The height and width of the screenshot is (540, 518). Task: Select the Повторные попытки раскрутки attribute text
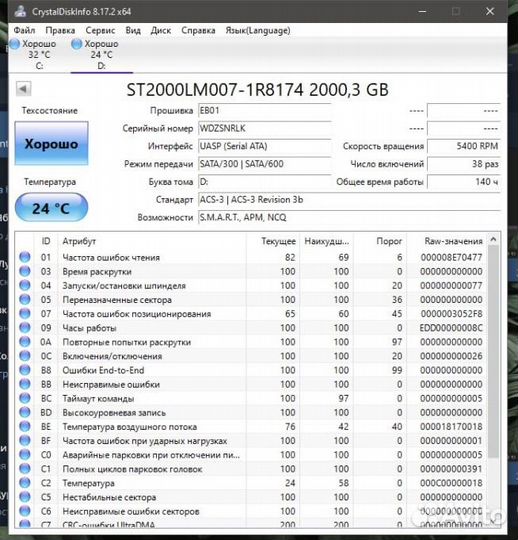coord(126,342)
